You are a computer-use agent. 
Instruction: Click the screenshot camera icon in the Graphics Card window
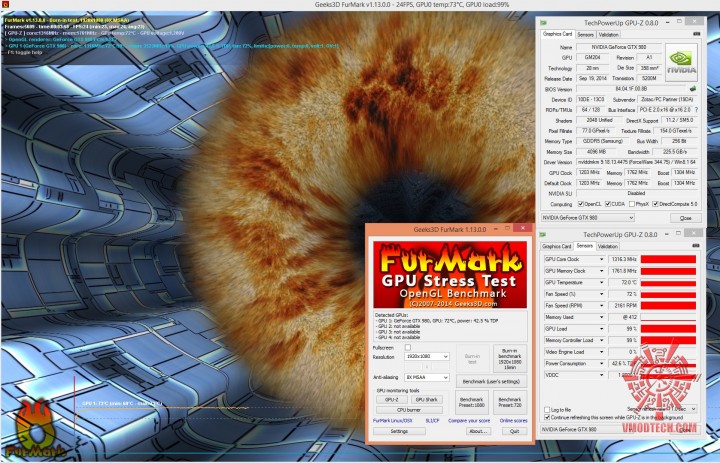click(x=697, y=34)
